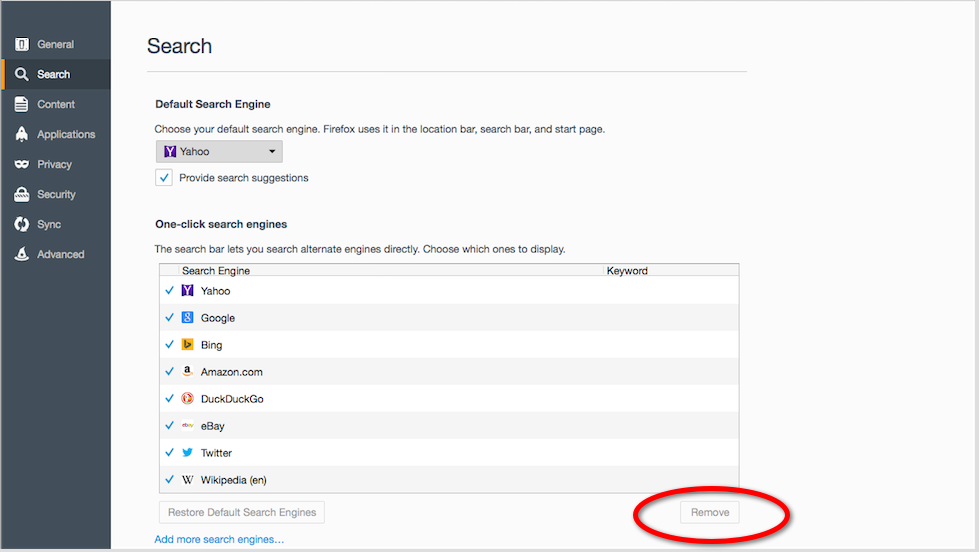Open the Advanced preferences tab
This screenshot has height=552, width=979.
click(56, 254)
